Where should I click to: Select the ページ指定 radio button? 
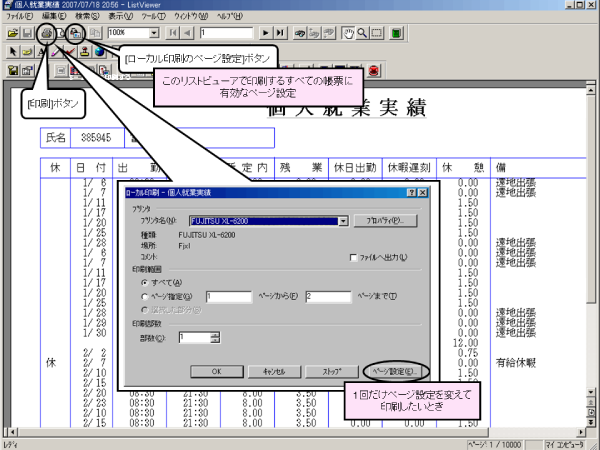[144, 298]
